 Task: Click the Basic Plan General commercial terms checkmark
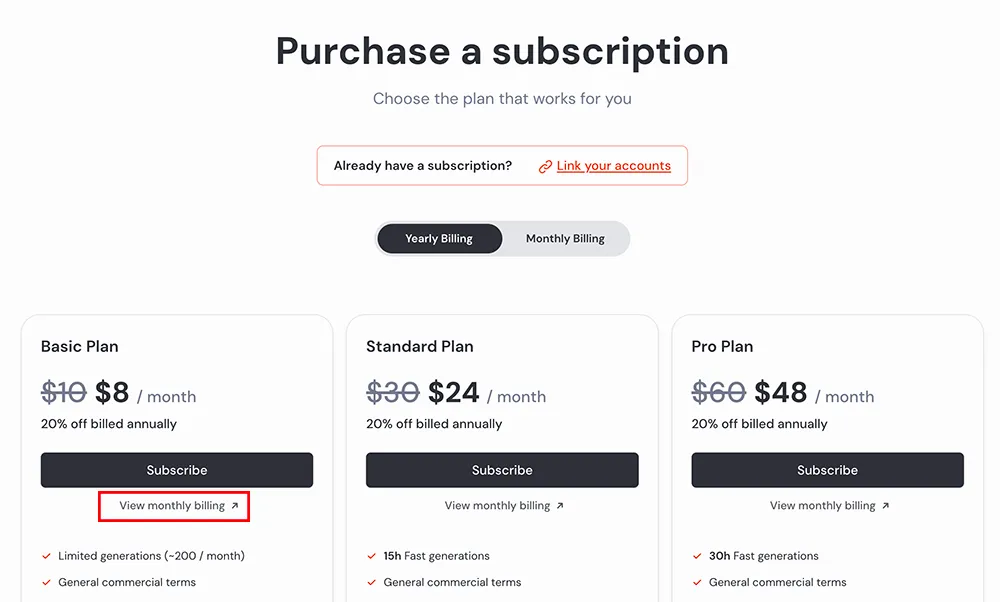point(46,582)
